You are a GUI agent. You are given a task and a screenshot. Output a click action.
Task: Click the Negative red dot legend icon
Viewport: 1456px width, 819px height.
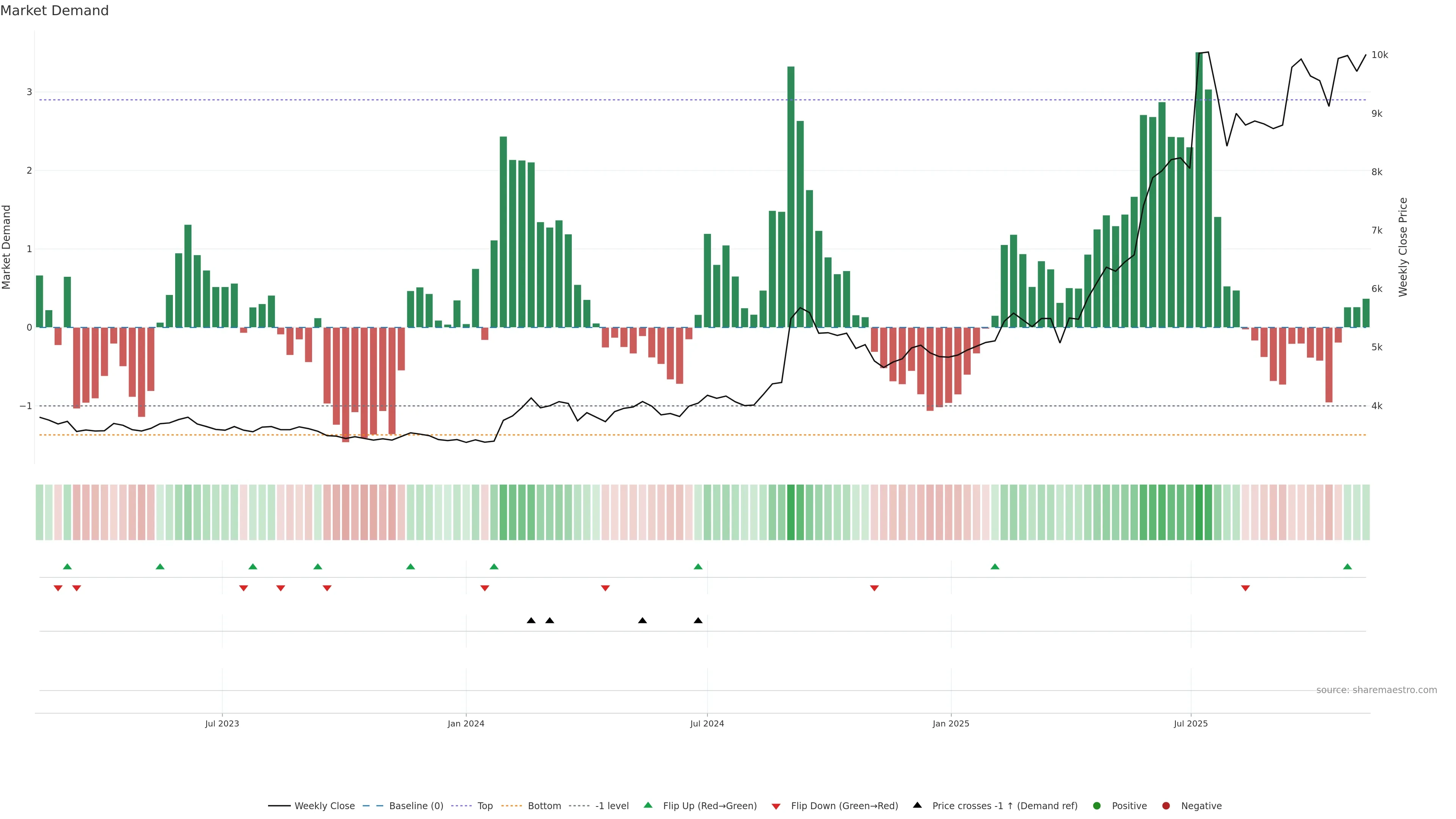coord(1166,806)
